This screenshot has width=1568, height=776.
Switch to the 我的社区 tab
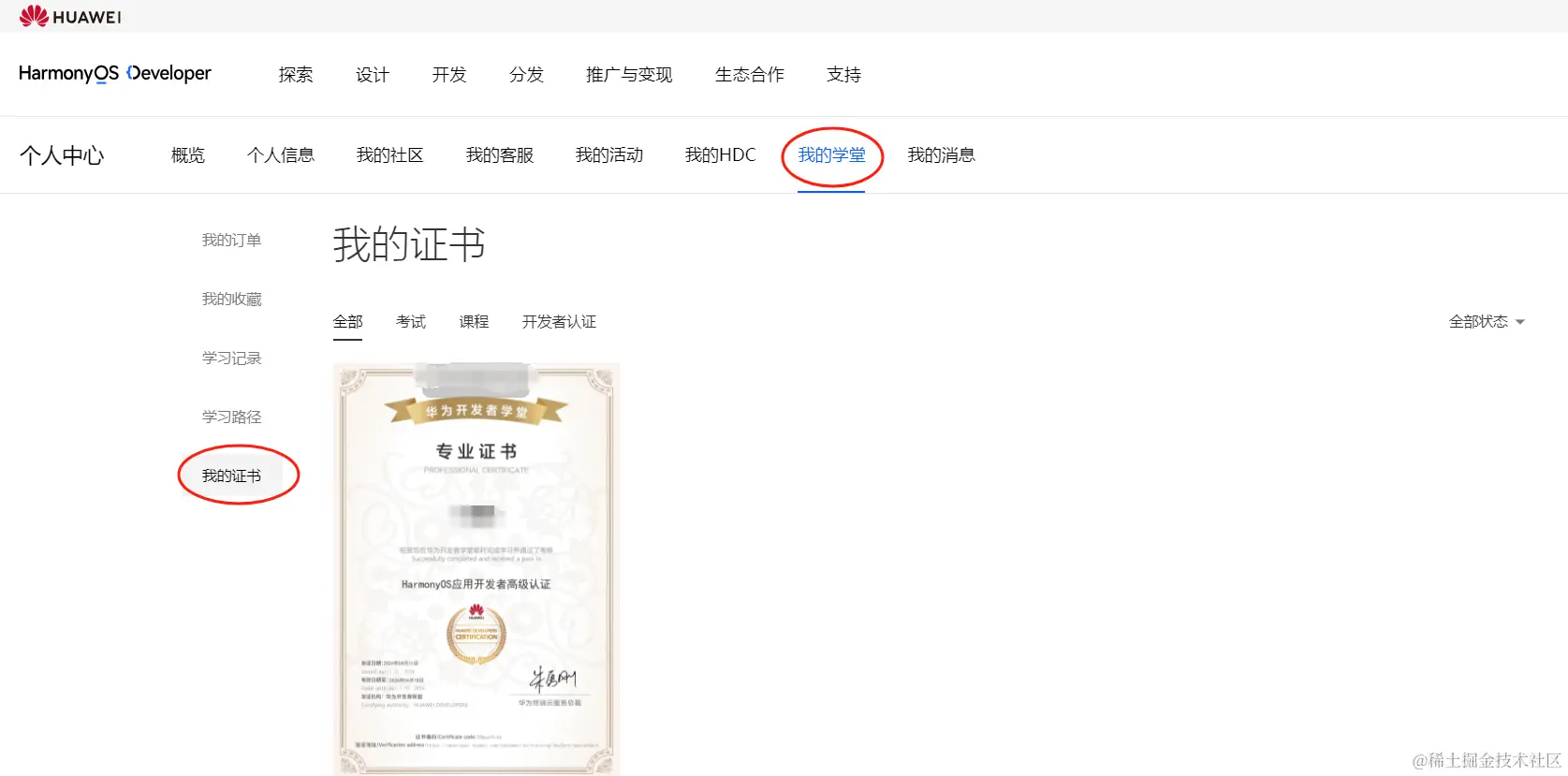pos(390,155)
